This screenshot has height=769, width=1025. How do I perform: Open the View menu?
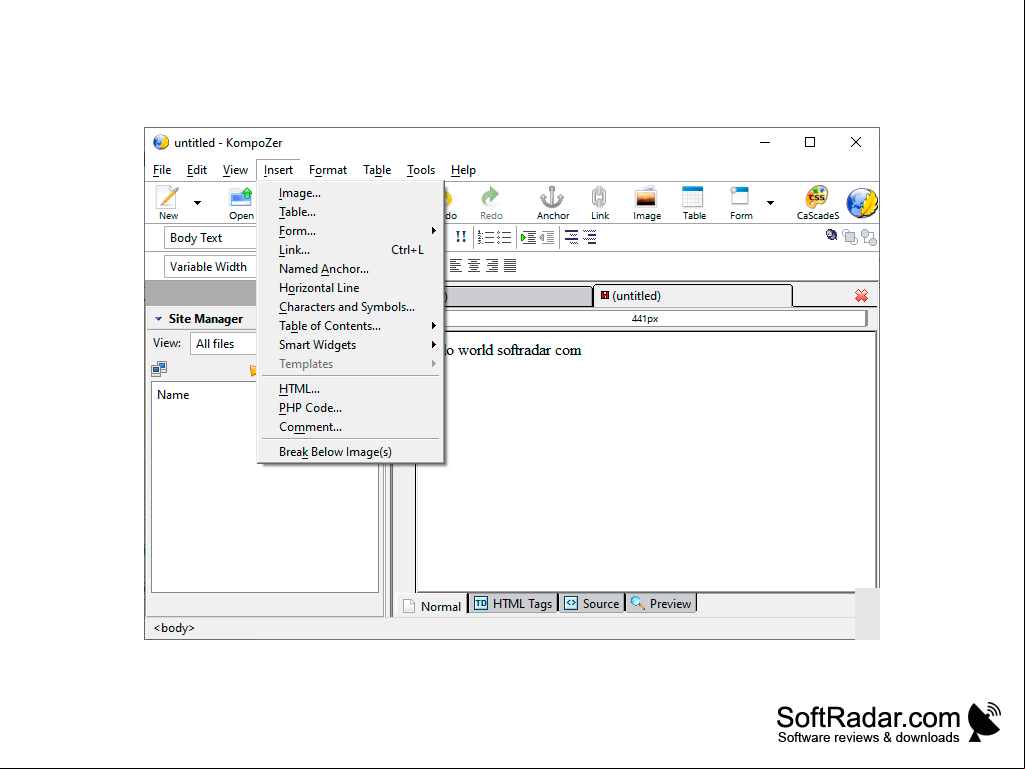click(x=235, y=170)
